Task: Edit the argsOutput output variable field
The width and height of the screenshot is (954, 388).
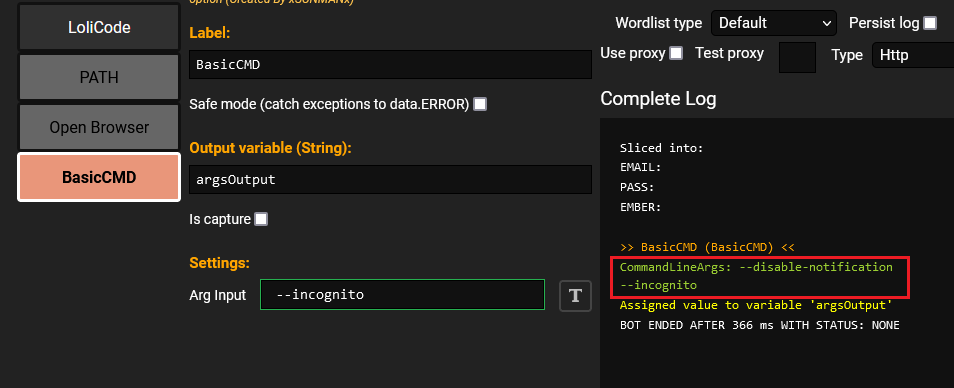Action: point(390,179)
